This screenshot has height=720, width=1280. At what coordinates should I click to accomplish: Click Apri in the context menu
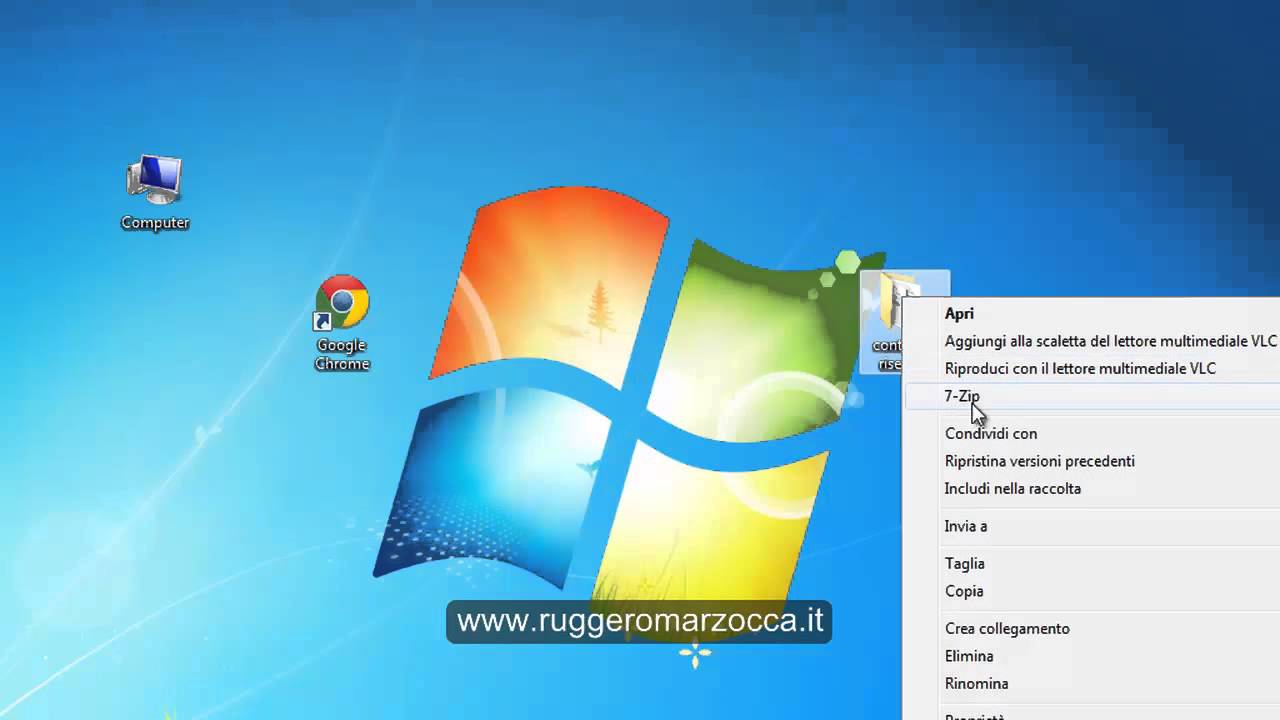(1091, 314)
